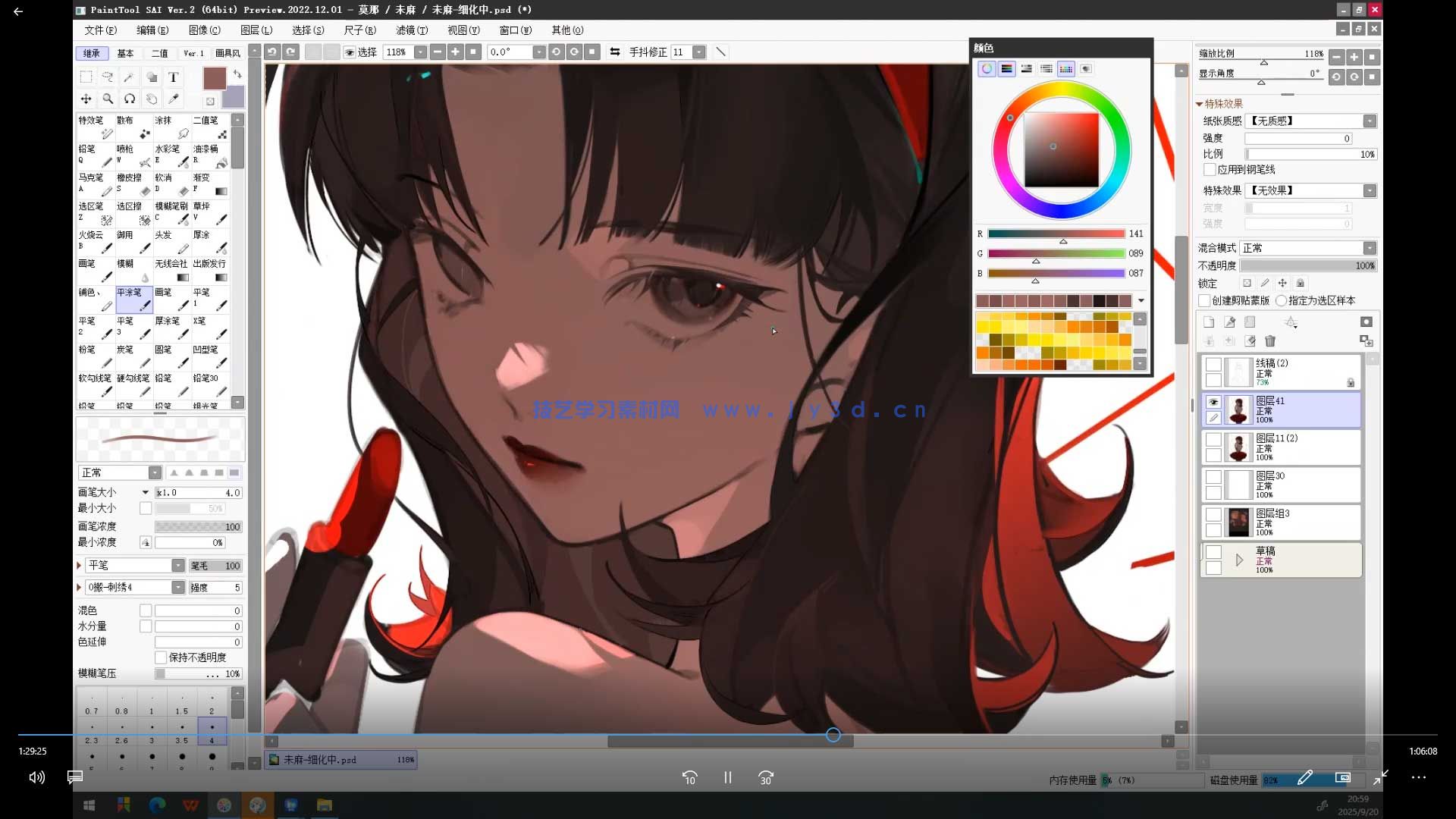This screenshot has height=819, width=1456.
Task: Select the lasso selection tool
Action: (108, 77)
